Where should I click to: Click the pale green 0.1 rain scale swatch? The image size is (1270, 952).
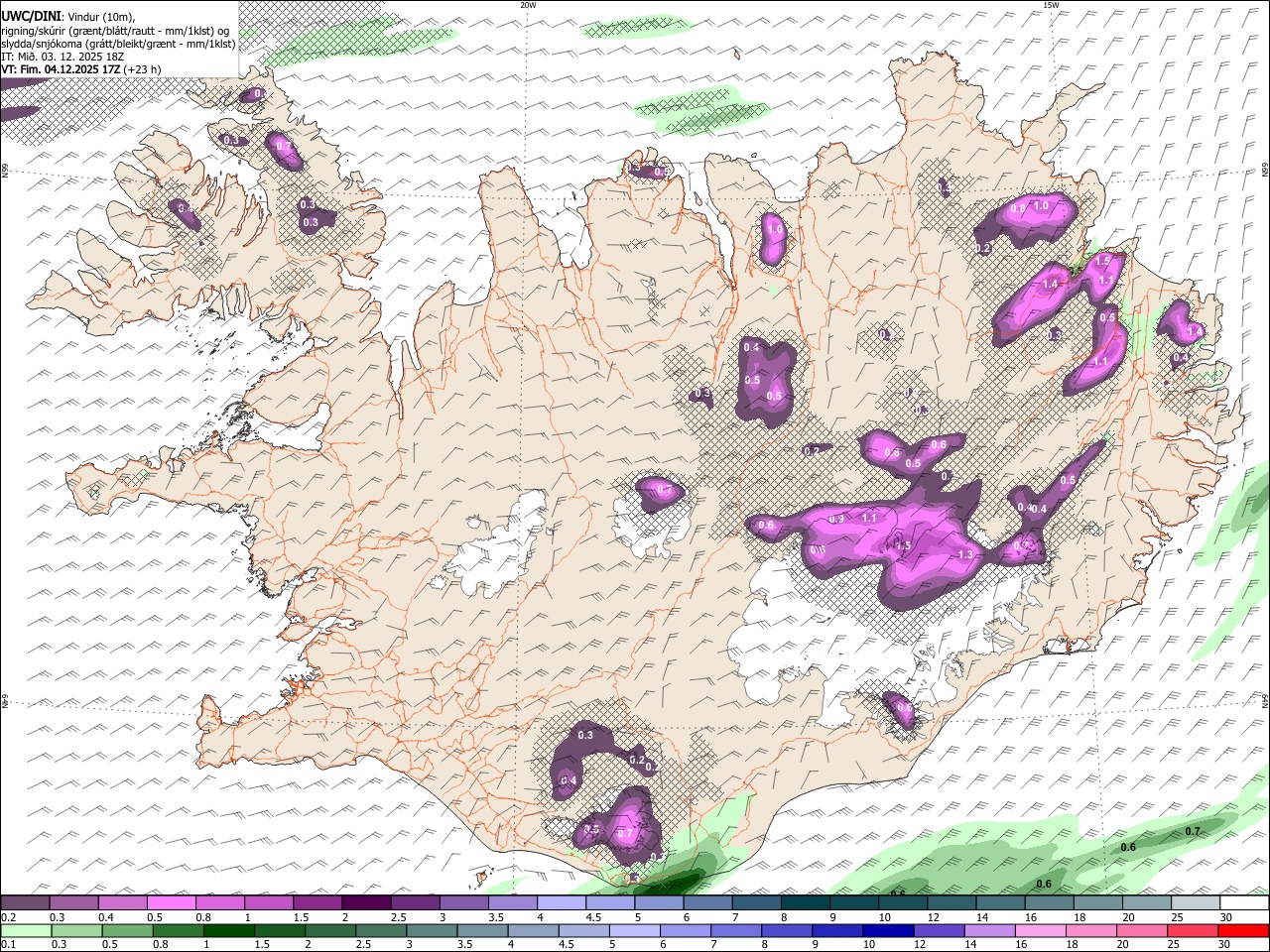26,930
